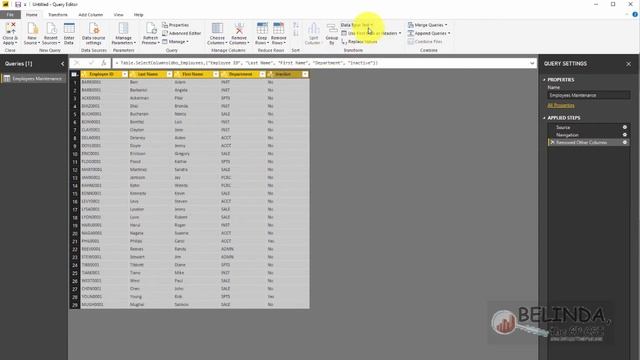
Task: Click the table icon at the grid corner
Action: pyautogui.click(x=74, y=74)
